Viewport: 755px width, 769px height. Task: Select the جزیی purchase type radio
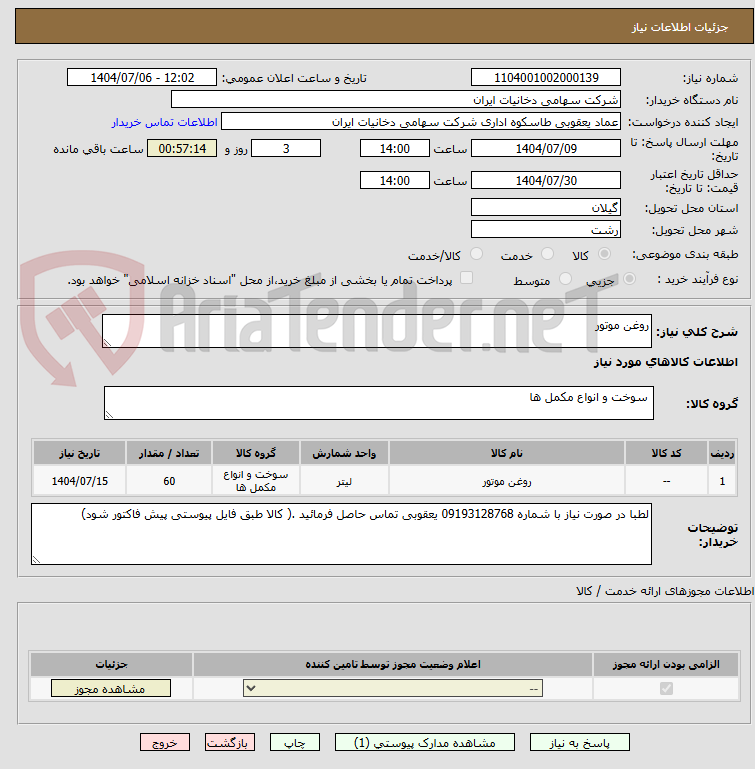(629, 279)
